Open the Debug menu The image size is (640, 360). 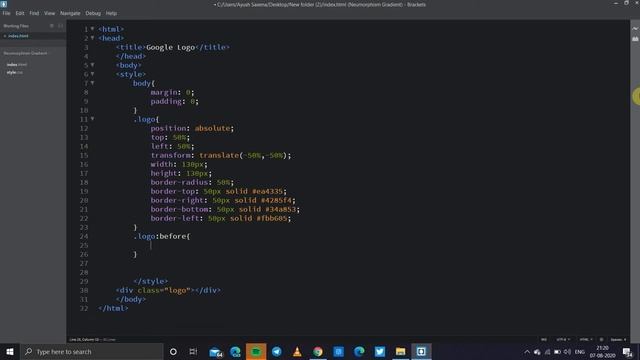click(x=93, y=13)
